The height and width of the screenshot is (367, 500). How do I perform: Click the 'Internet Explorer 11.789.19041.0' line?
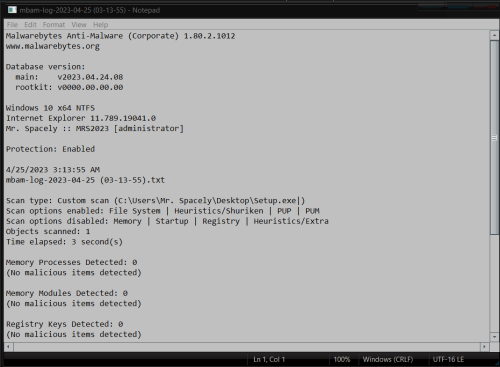[x=81, y=118]
